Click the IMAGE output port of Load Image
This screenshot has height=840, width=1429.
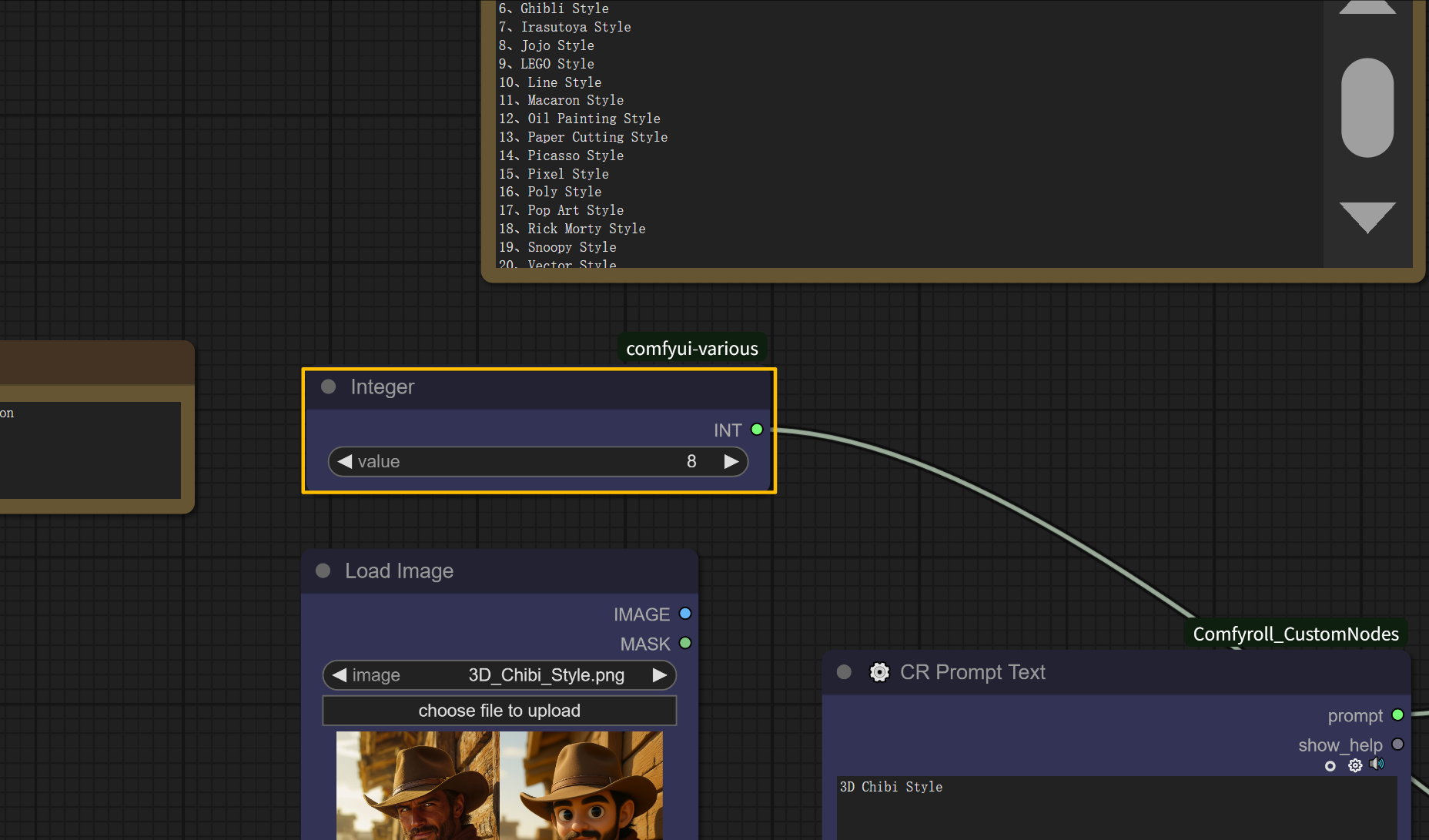pos(685,614)
